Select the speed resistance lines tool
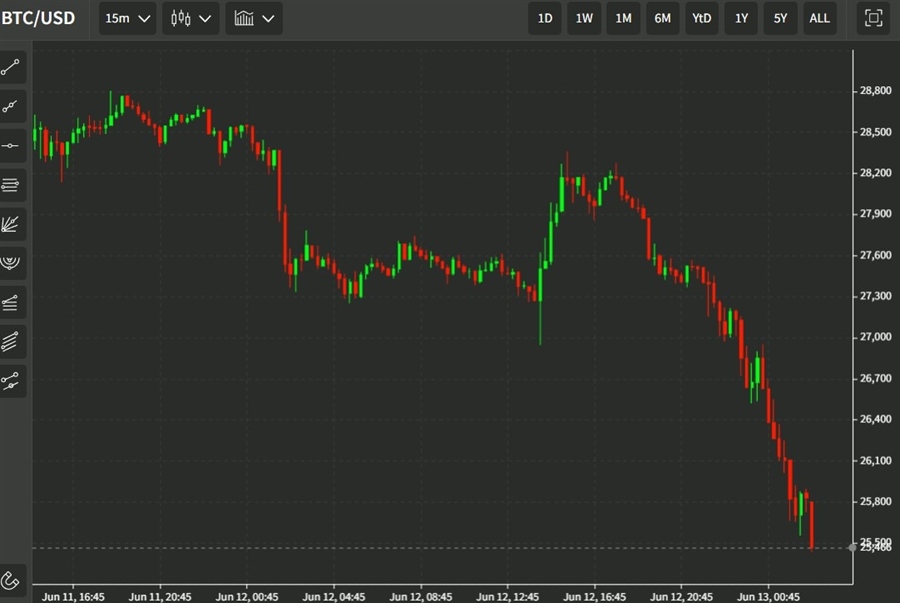900x603 pixels. pyautogui.click(x=11, y=302)
